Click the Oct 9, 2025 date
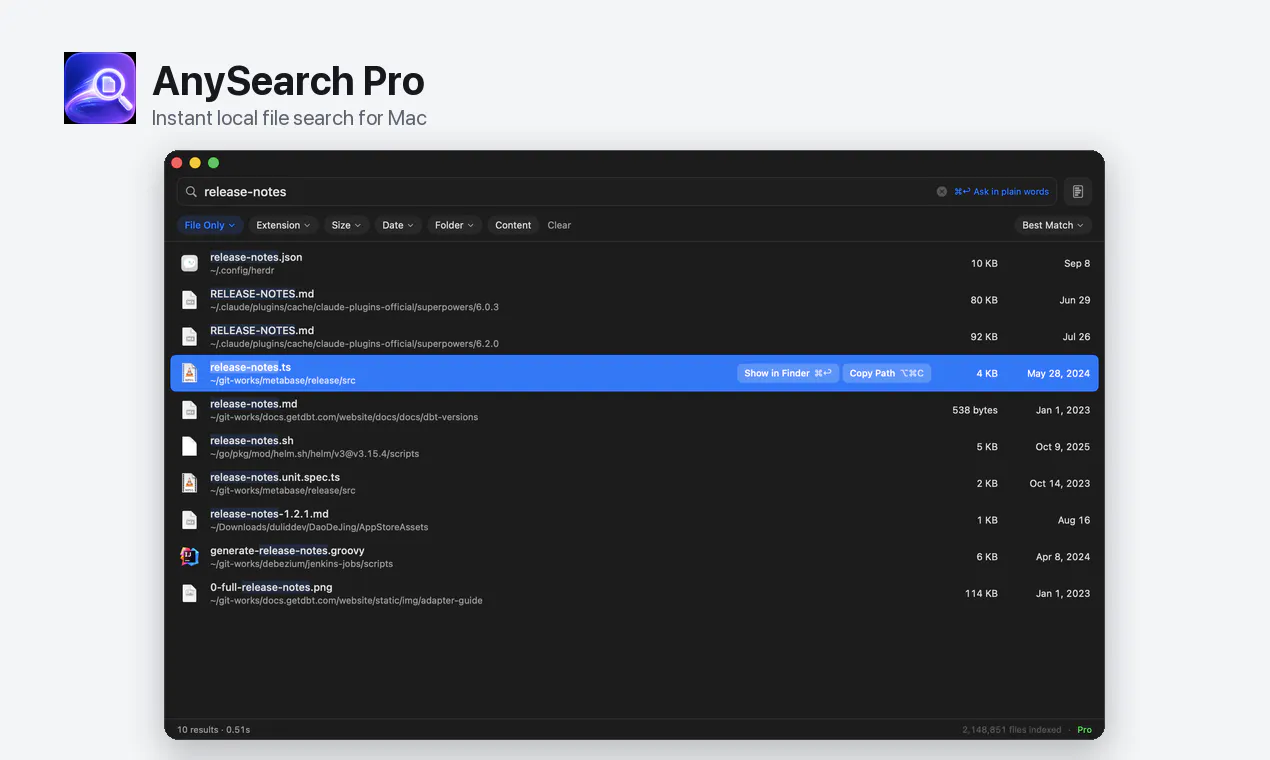 click(x=1063, y=447)
